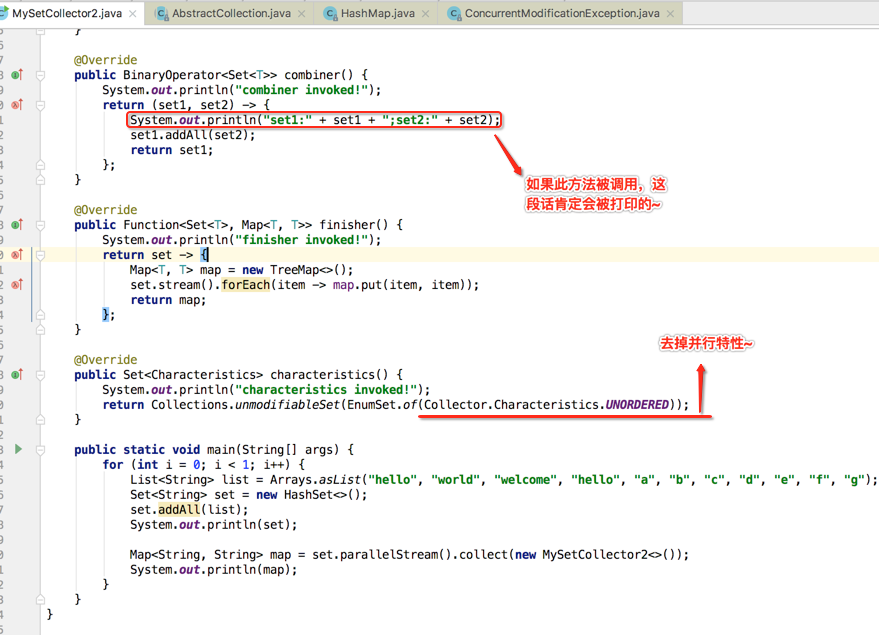This screenshot has width=879, height=635.
Task: Close the ConcurrentModificationException.java tab
Action: point(670,13)
